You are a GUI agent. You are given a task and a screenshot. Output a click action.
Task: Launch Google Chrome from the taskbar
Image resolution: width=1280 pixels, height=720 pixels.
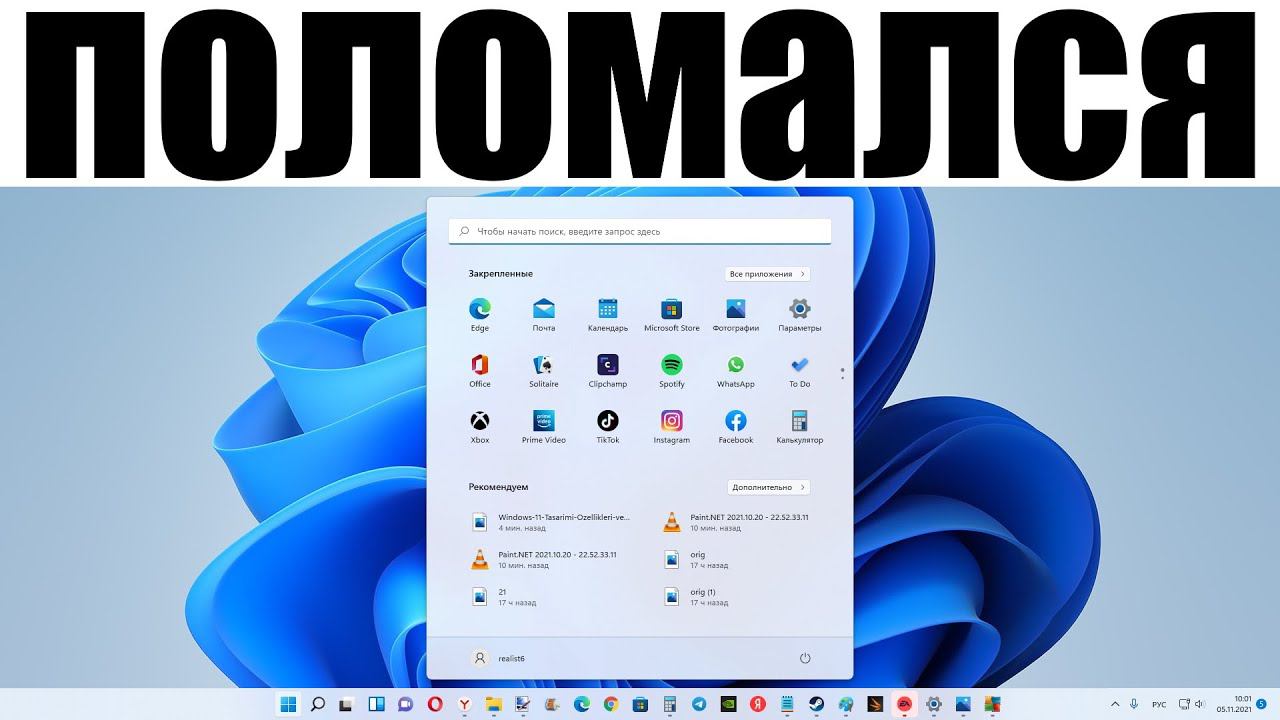611,704
